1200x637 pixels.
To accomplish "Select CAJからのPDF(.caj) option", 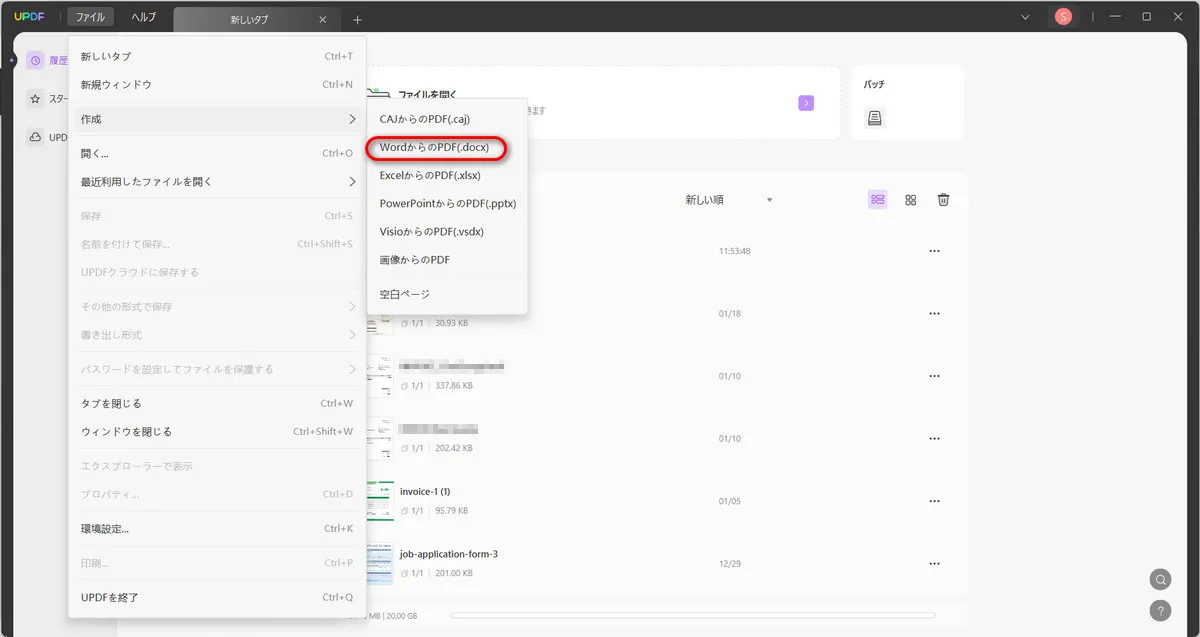I will (447, 119).
